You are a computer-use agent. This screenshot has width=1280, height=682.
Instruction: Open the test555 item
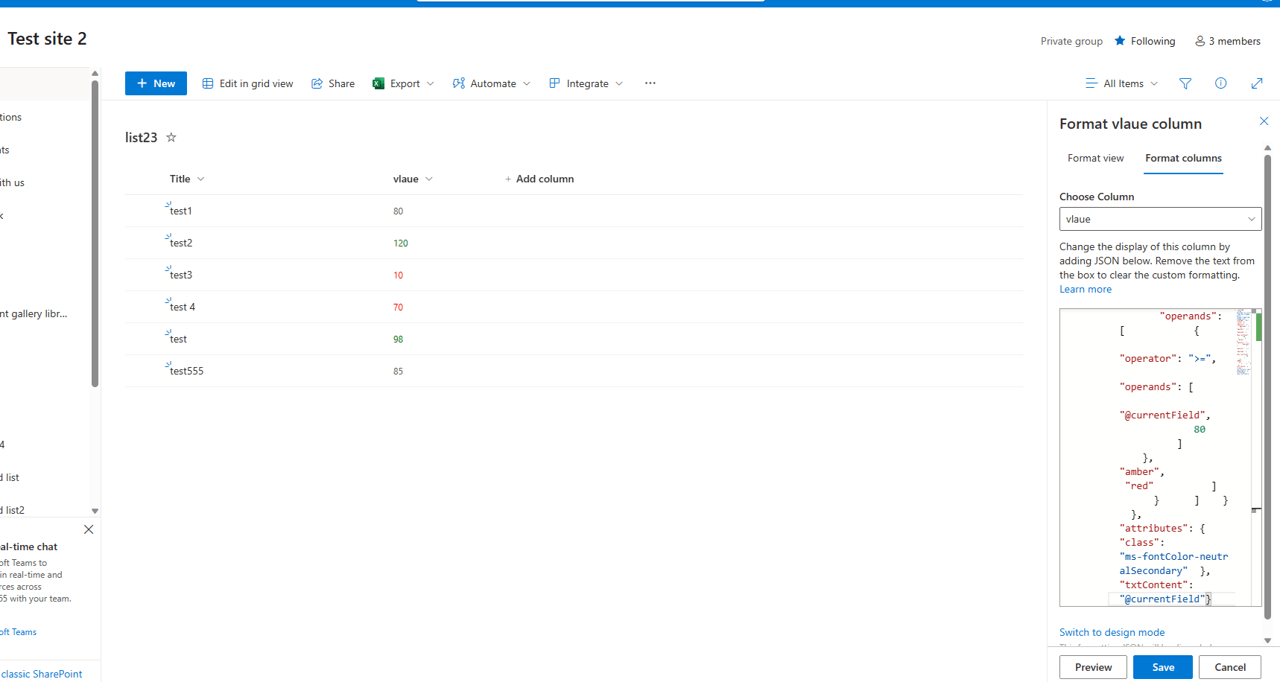[187, 371]
